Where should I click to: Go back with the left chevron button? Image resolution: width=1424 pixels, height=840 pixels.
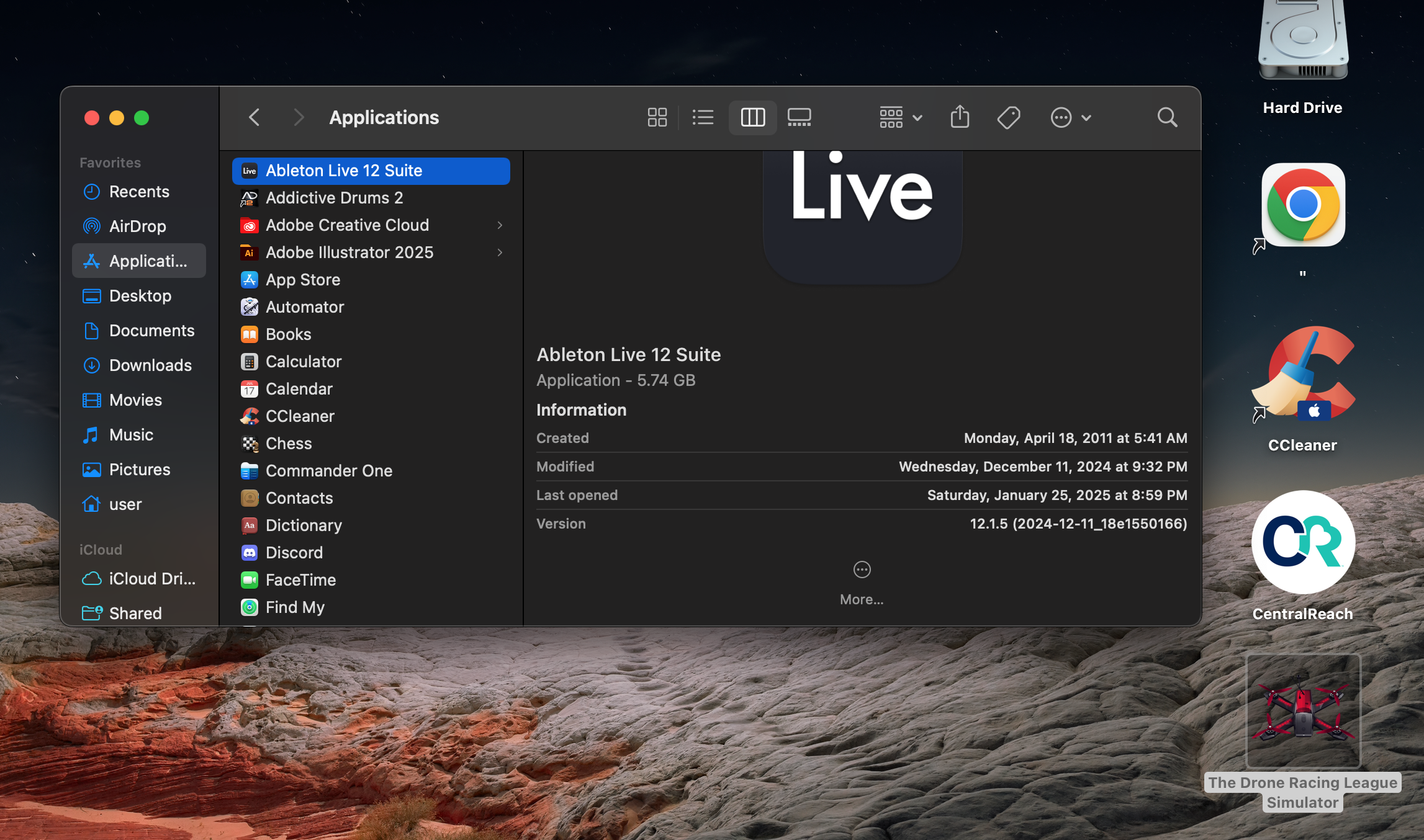tap(255, 117)
